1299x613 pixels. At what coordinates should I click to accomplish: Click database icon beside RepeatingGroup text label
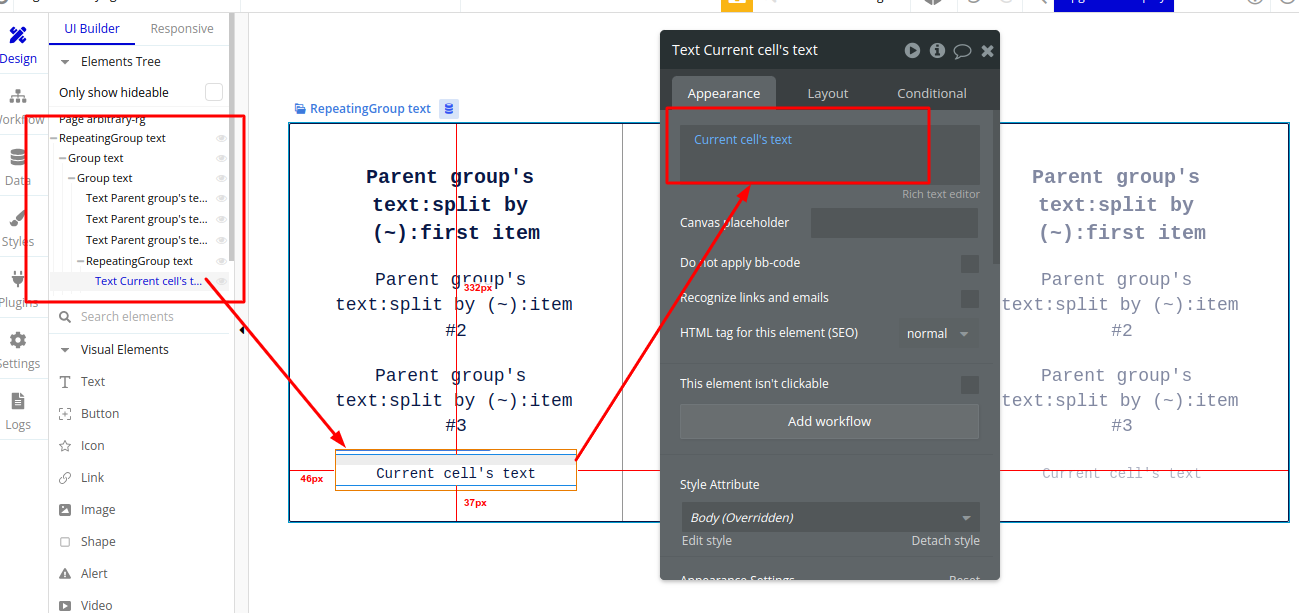(449, 109)
